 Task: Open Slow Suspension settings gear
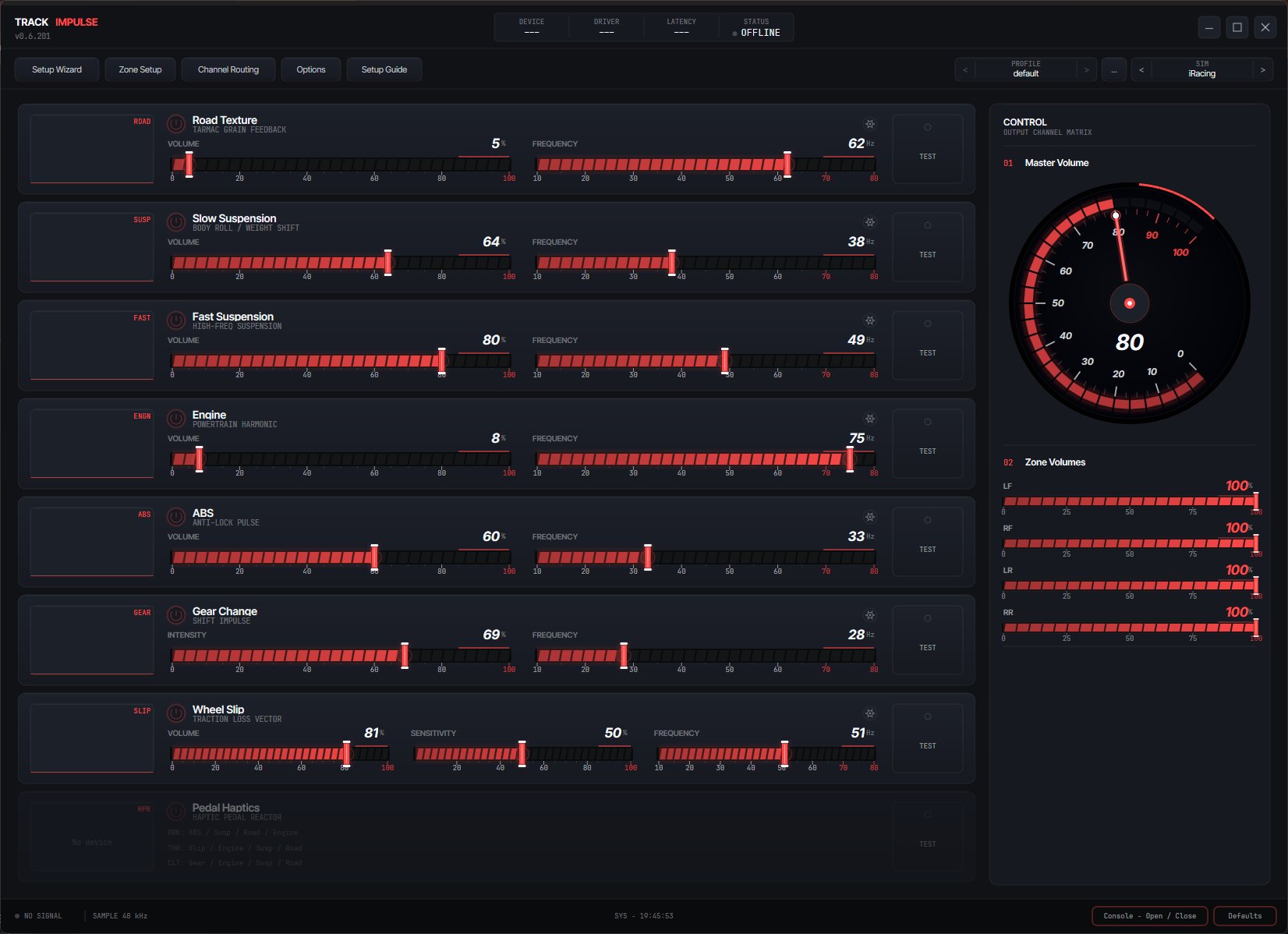pos(870,222)
